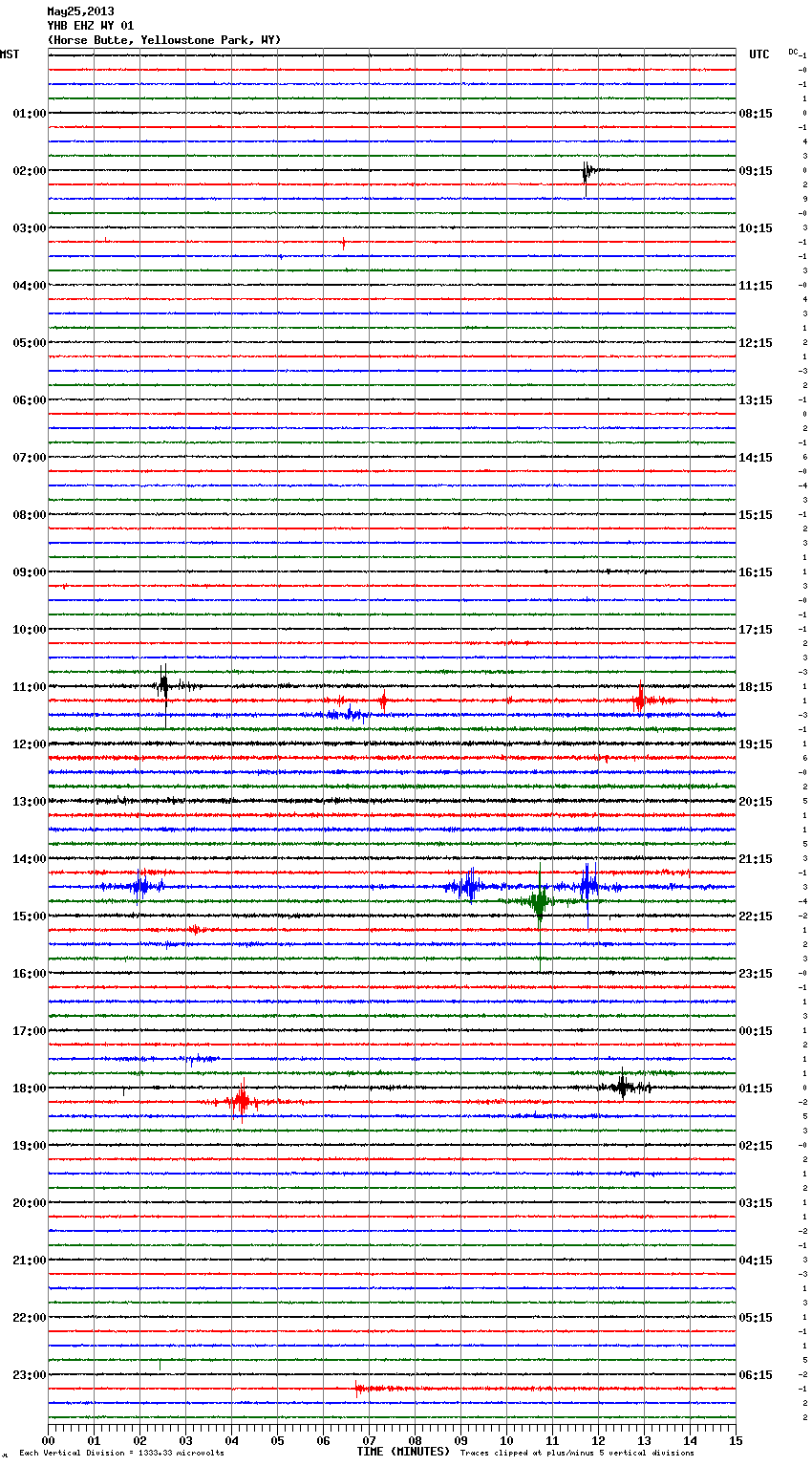Viewport: 812px width, 1466px height.
Task: Click the 18:15 UTC label
Action: [756, 687]
